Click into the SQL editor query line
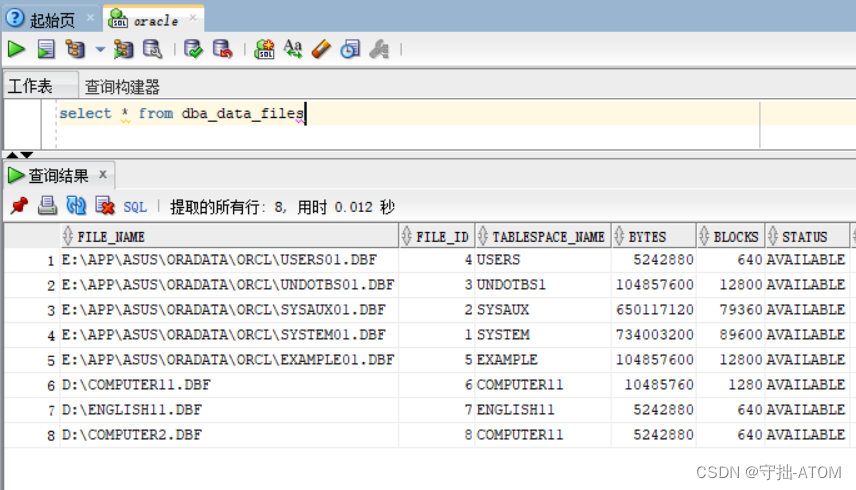This screenshot has width=856, height=490. pyautogui.click(x=409, y=113)
